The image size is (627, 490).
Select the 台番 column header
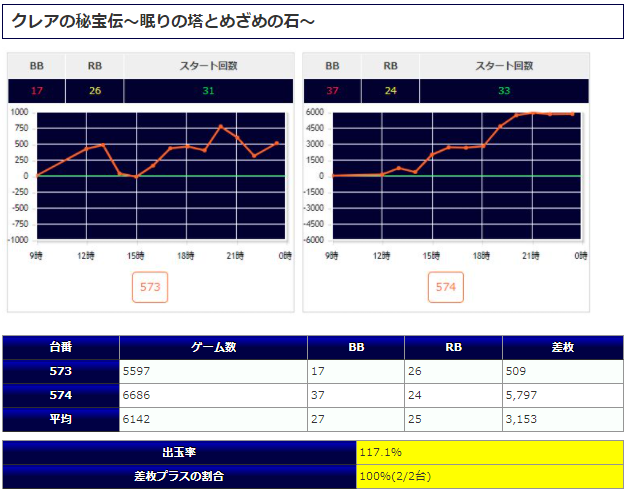[x=61, y=347]
